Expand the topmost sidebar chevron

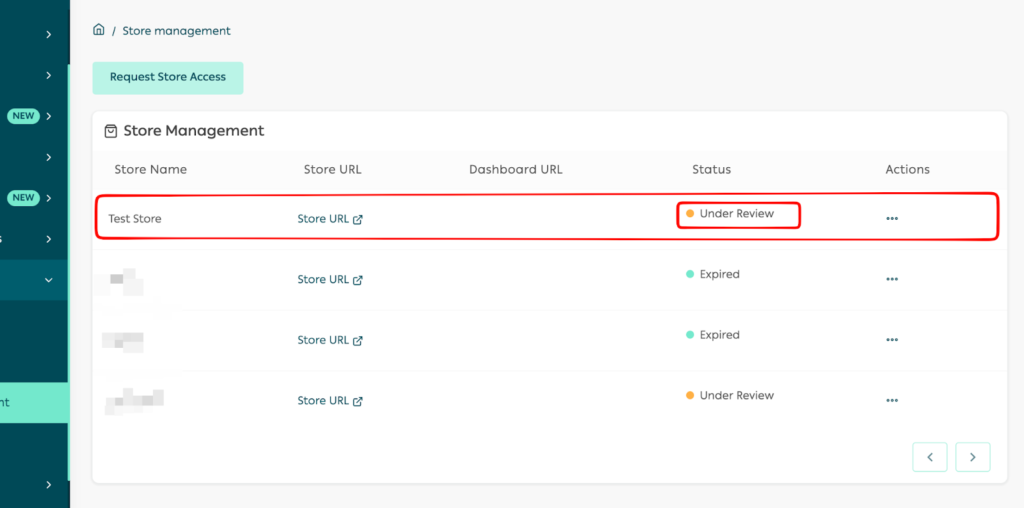click(x=49, y=35)
